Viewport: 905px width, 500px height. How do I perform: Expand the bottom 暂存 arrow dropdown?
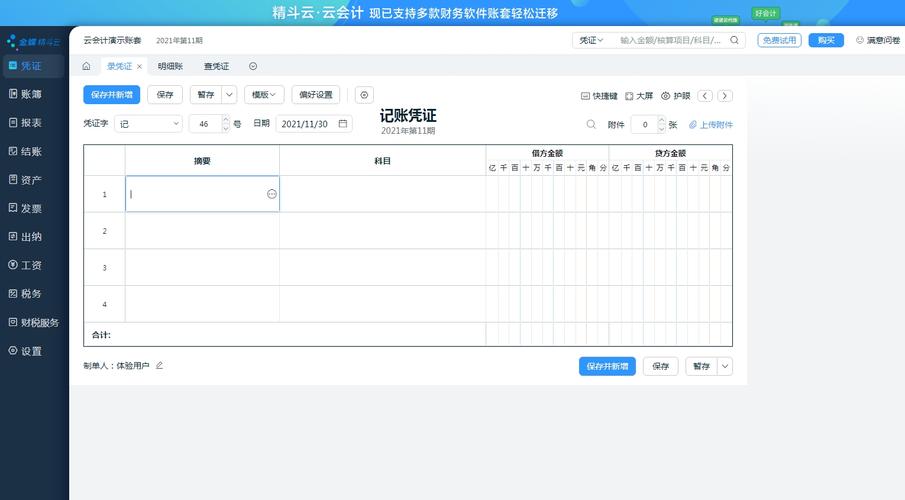click(x=725, y=367)
